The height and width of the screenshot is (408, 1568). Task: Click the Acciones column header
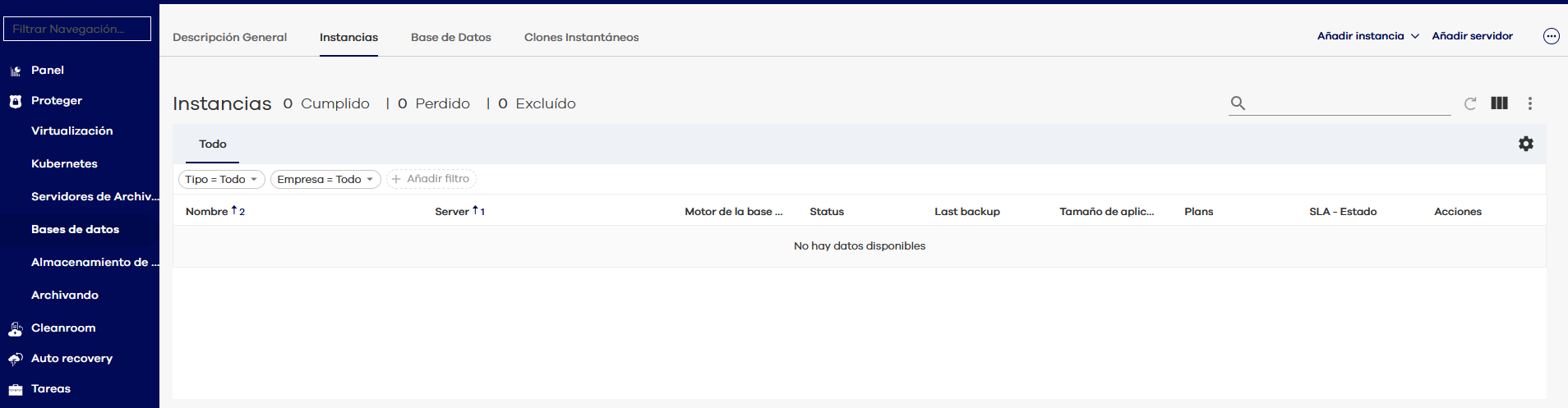[1458, 212]
